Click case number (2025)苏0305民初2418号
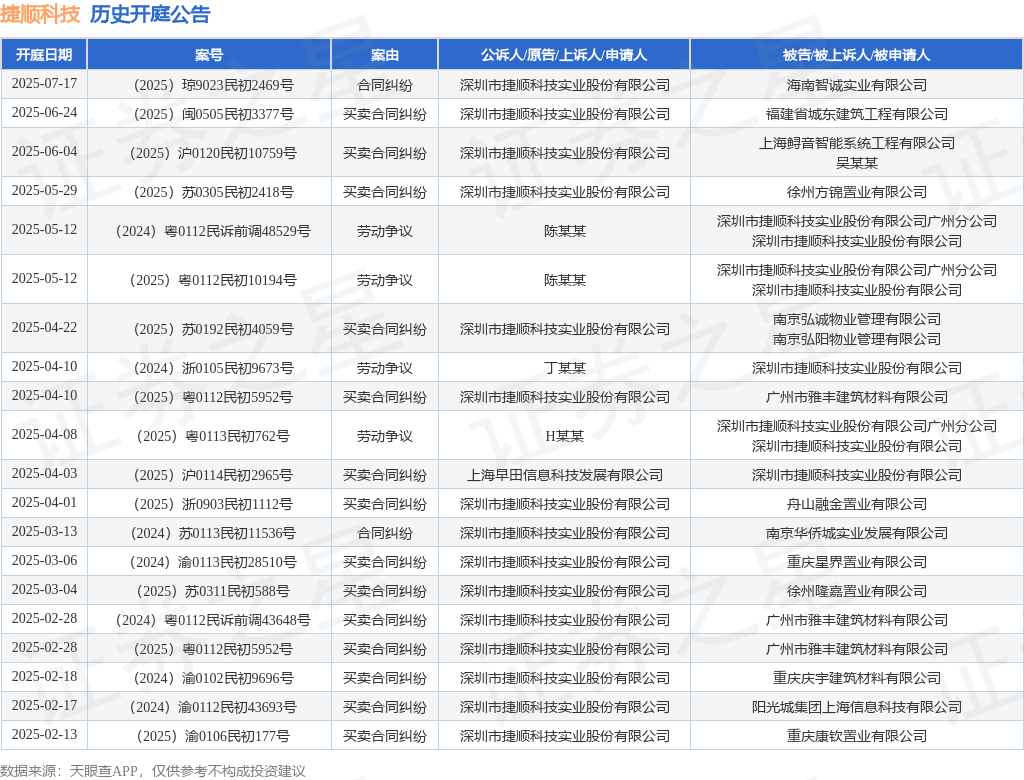This screenshot has width=1024, height=780. [213, 192]
